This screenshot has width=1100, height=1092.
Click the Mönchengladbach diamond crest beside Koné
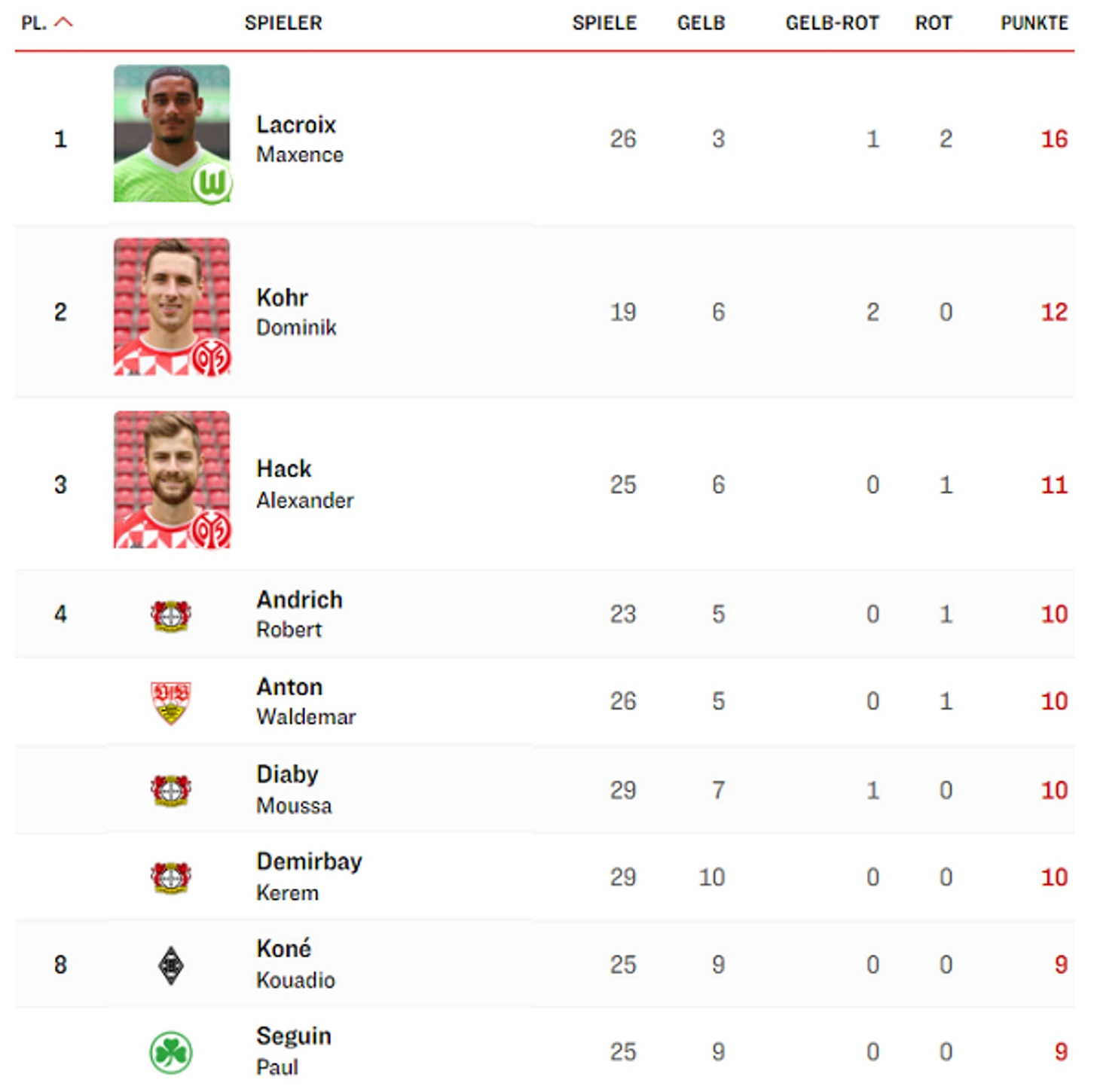coord(171,965)
